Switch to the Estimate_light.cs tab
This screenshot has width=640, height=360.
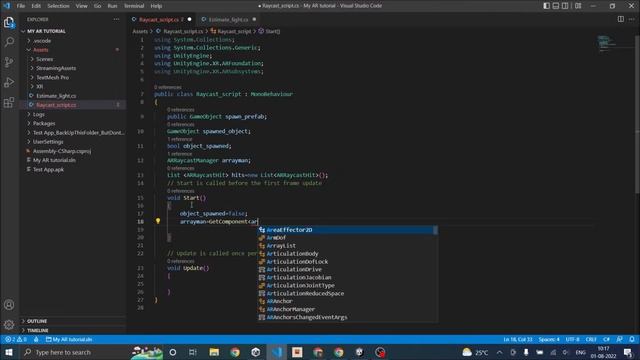[x=228, y=19]
